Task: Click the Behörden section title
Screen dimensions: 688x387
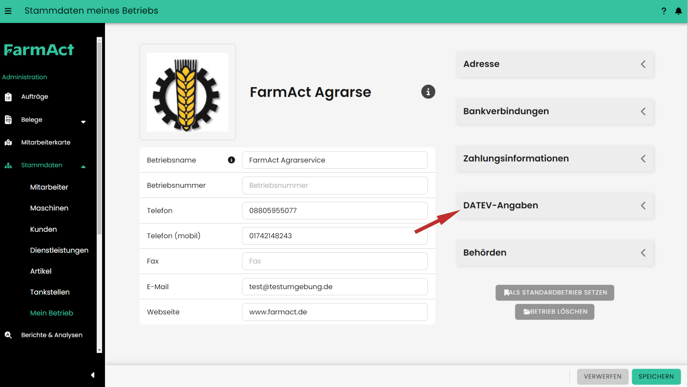Action: coord(485,253)
